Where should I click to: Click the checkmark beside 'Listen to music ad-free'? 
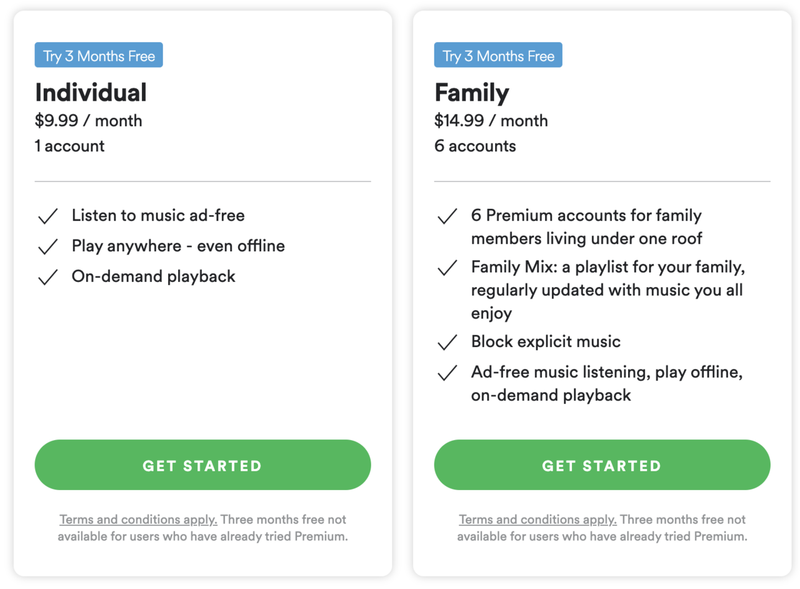pos(47,214)
